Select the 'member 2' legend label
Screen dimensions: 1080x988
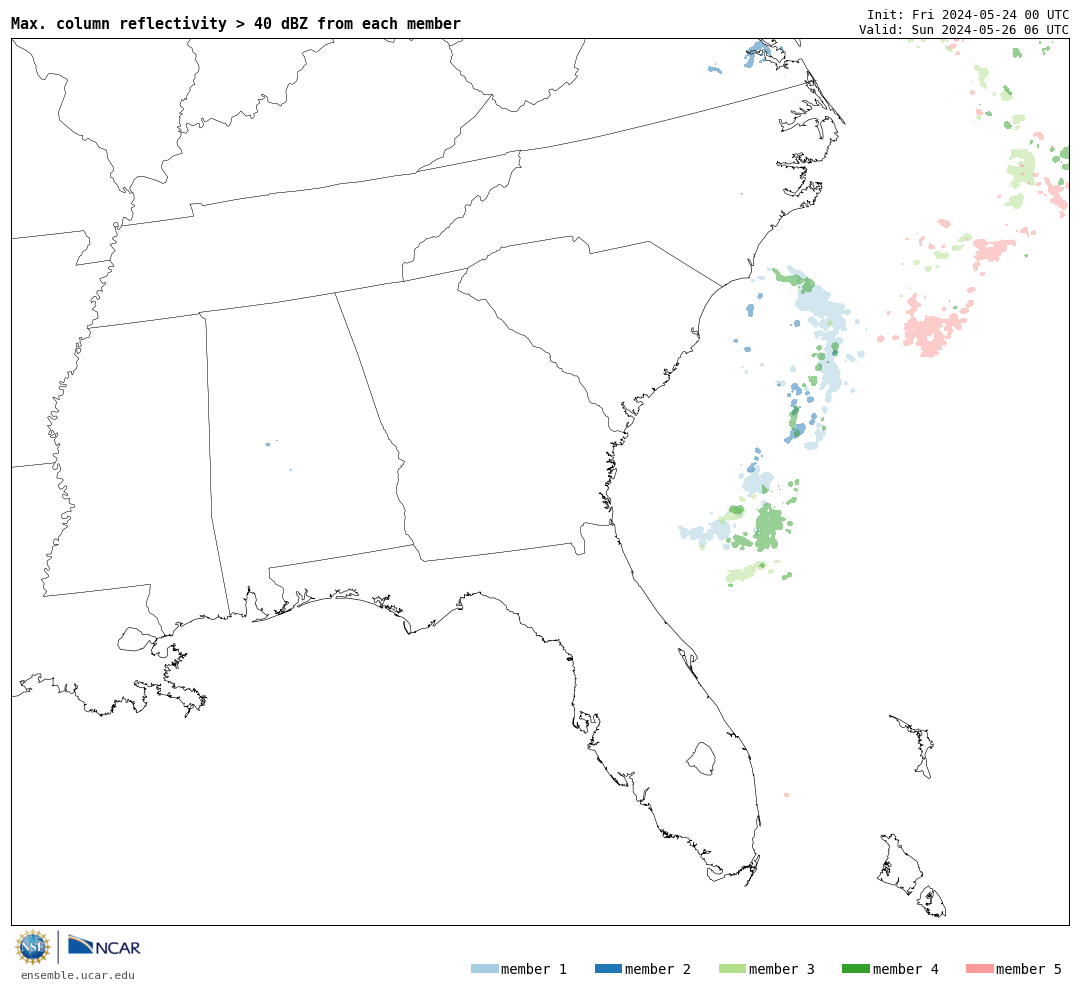click(658, 969)
